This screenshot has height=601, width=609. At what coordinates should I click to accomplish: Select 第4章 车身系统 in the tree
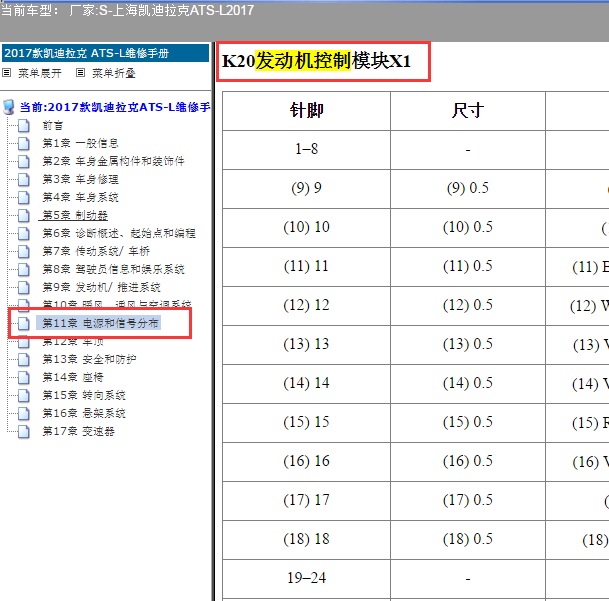tap(80, 197)
